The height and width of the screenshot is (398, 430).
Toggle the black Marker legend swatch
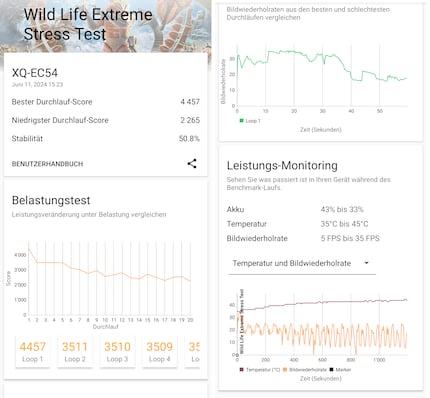(331, 370)
